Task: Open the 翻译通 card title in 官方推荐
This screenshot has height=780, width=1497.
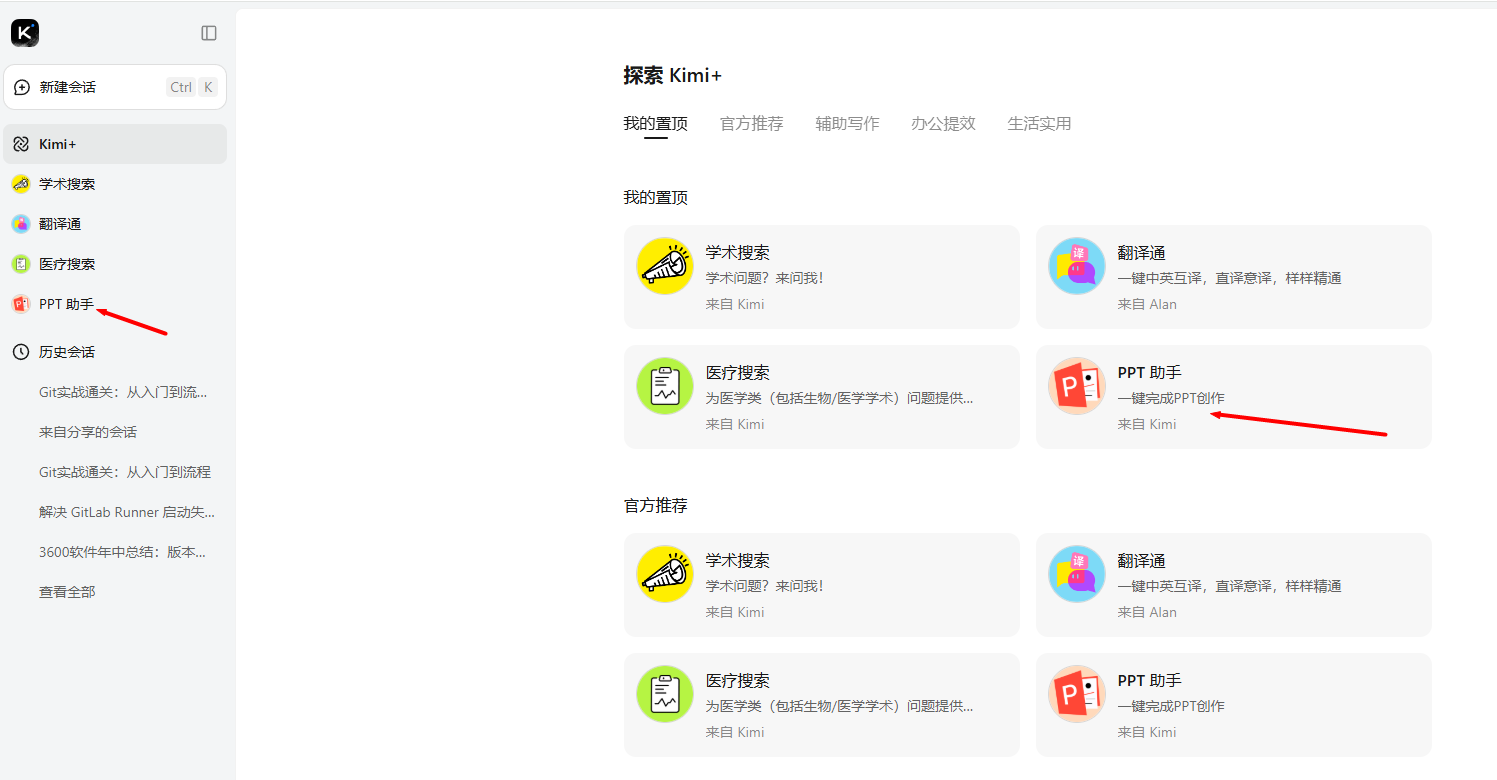Action: 1142,561
